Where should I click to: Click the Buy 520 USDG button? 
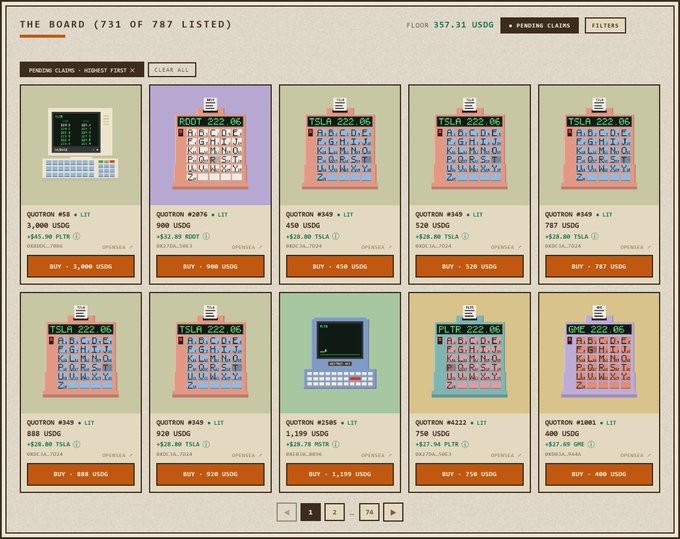469,266
